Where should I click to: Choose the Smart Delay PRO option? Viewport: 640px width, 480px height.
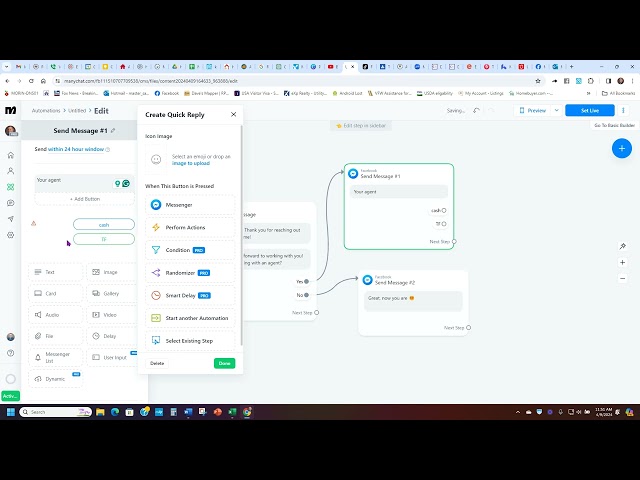point(190,296)
